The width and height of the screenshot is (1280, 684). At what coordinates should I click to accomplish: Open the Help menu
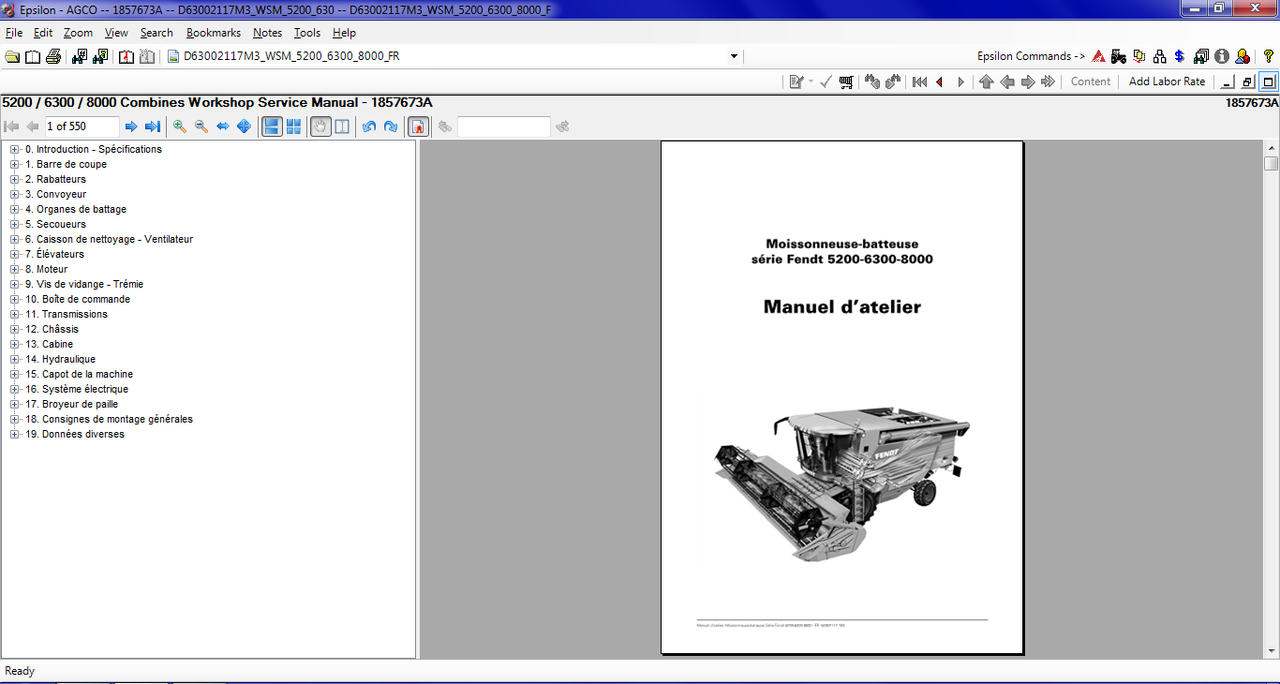click(x=344, y=33)
